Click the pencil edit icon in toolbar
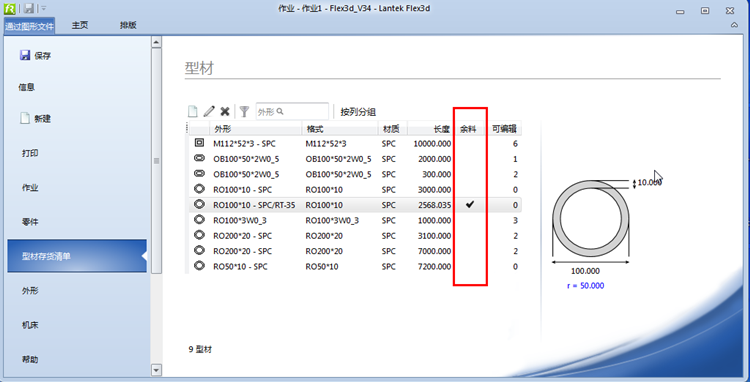The width and height of the screenshot is (750, 382). coord(209,111)
